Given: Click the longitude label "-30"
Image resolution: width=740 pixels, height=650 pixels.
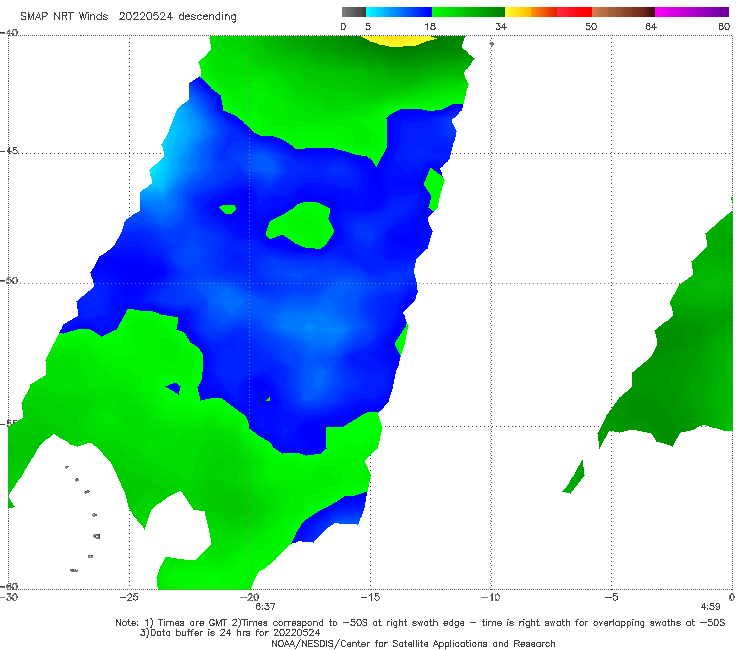Looking at the screenshot, I should [x=9, y=597].
